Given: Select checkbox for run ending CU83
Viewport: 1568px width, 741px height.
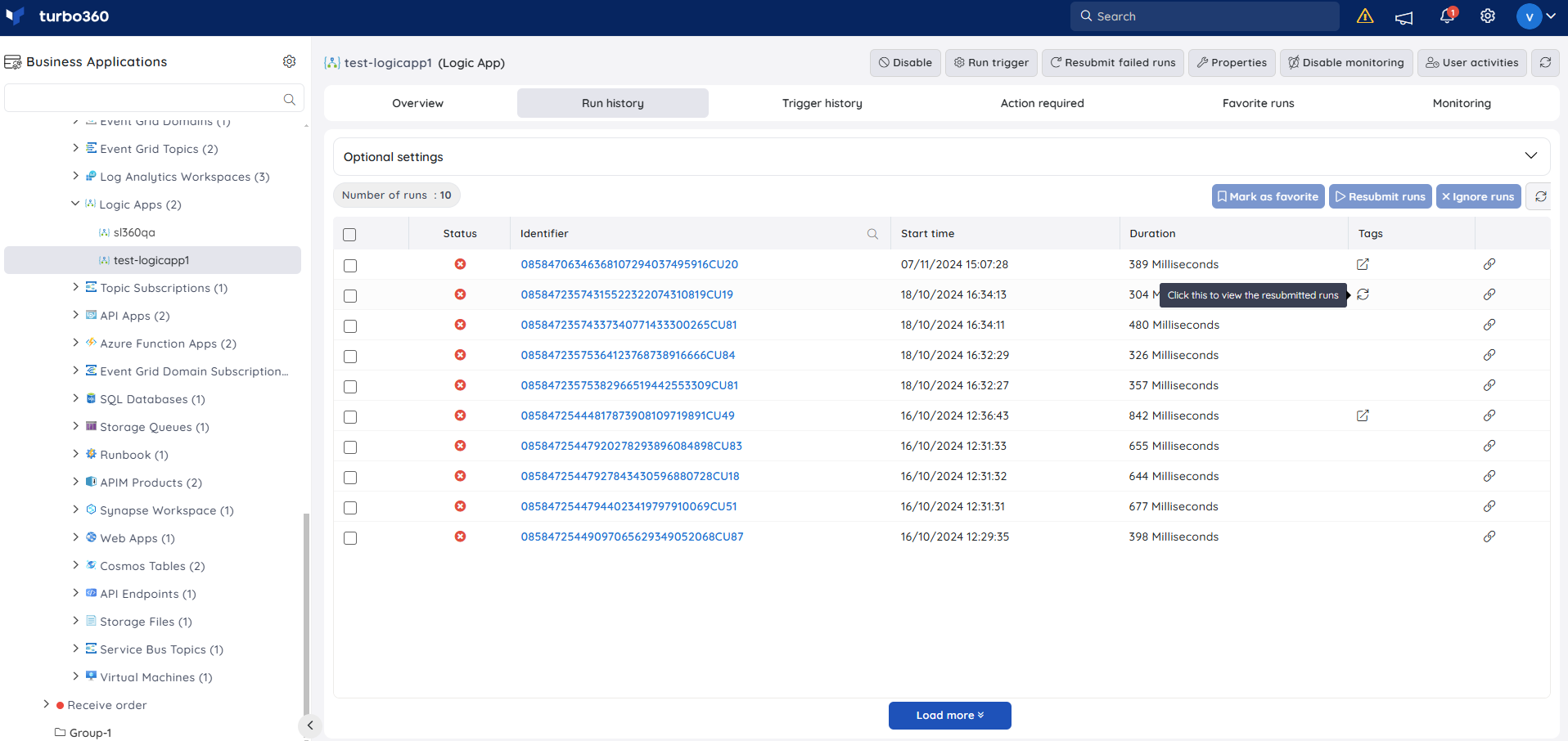Looking at the screenshot, I should click(350, 447).
